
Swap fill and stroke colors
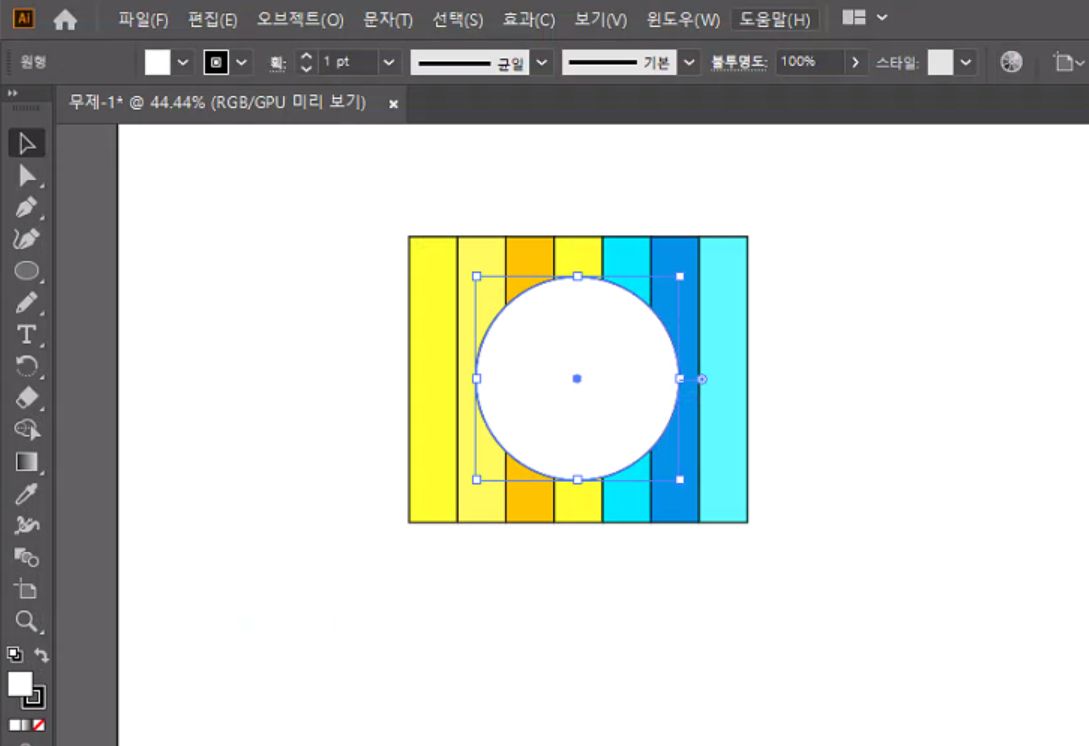pyautogui.click(x=42, y=655)
